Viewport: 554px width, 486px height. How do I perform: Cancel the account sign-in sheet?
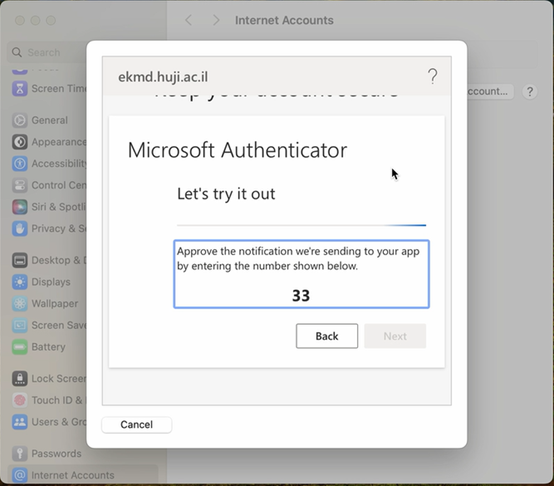pos(137,425)
